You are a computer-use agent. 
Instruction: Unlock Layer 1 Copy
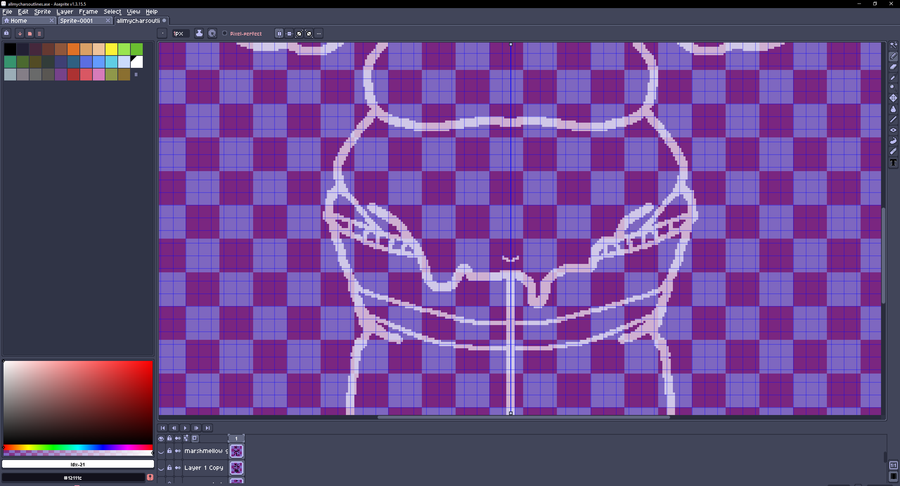(169, 468)
